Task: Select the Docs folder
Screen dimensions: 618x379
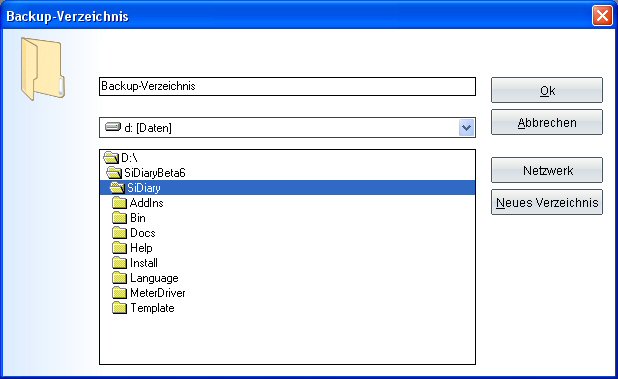Action: (x=287, y=233)
